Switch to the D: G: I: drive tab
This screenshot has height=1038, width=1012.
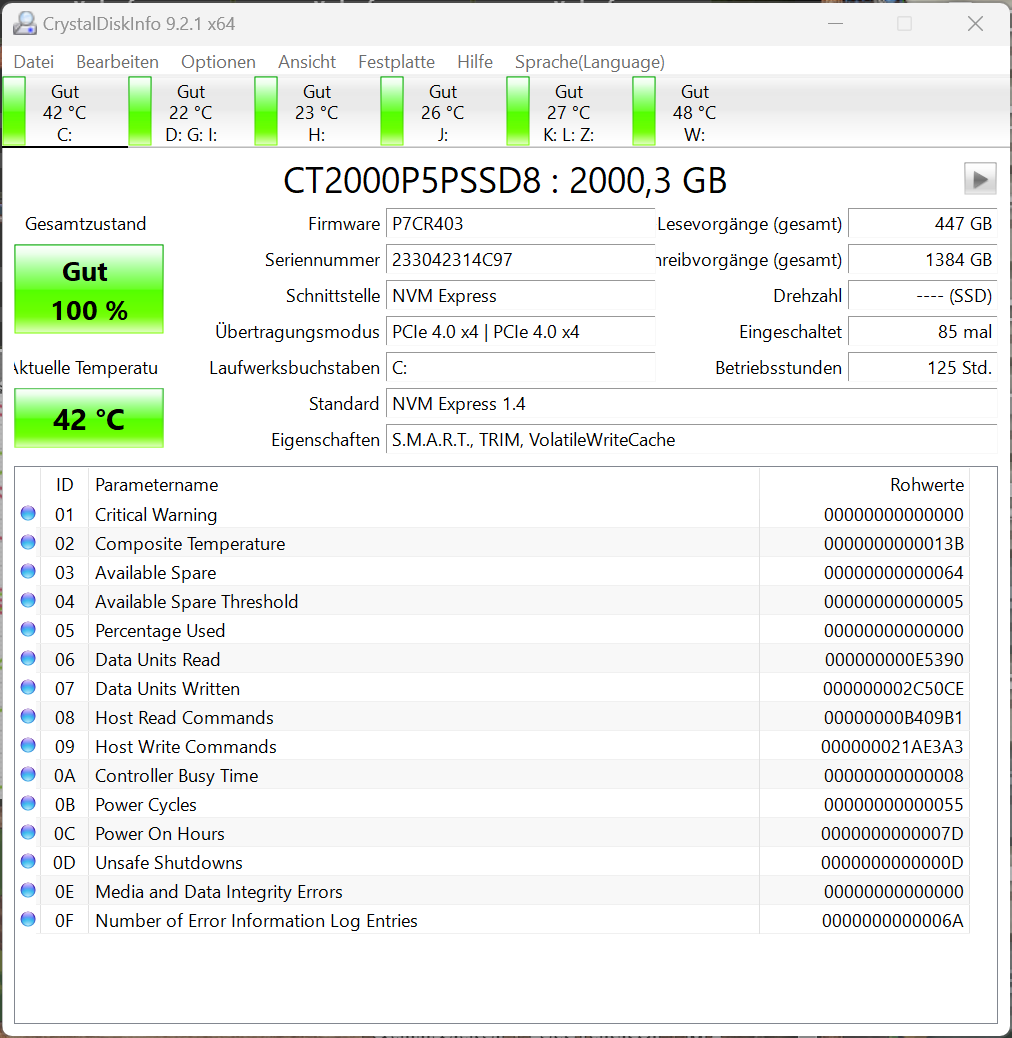[x=191, y=112]
